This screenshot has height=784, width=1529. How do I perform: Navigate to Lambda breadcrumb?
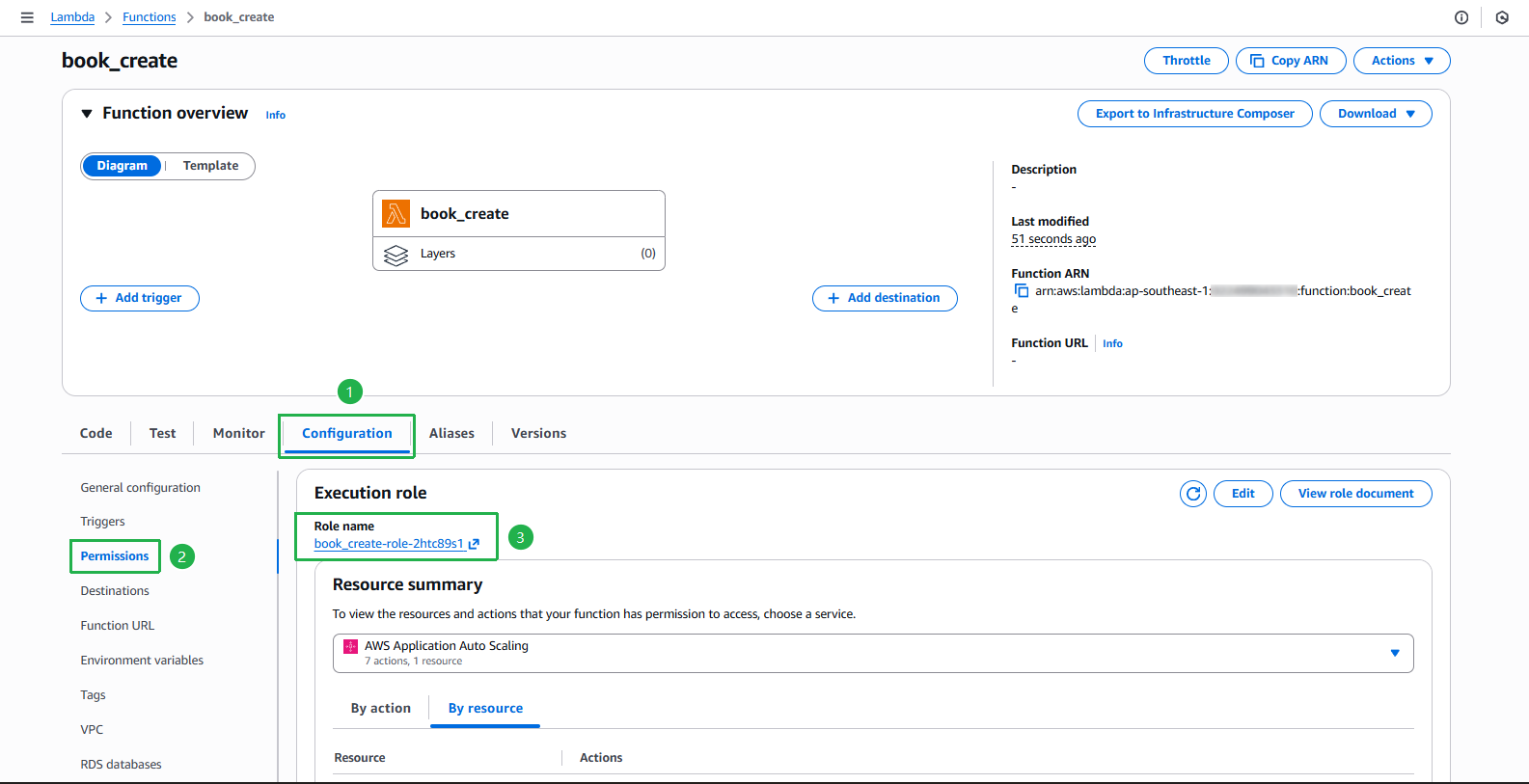click(72, 17)
